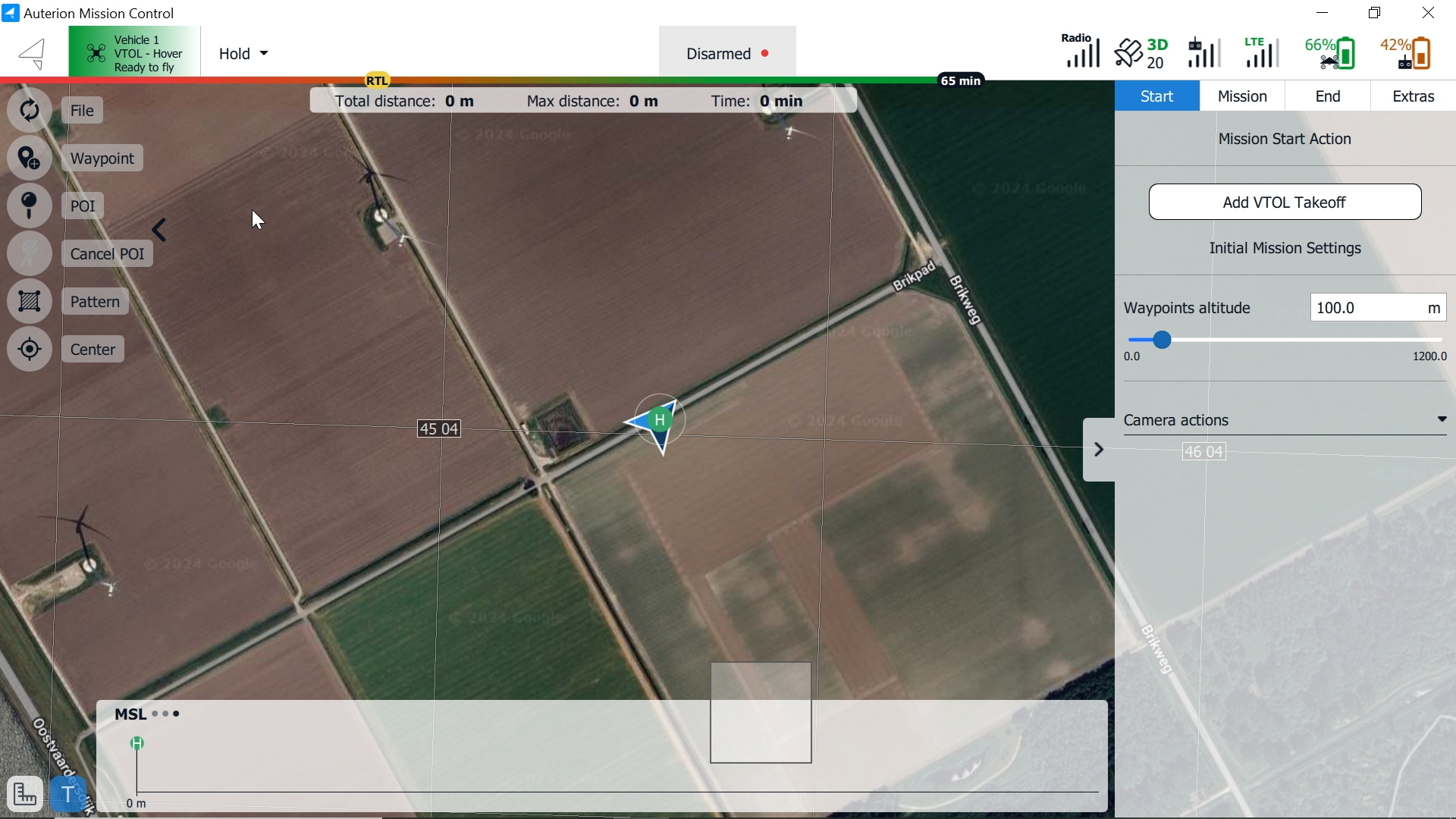Click the Pattern survey icon
Viewport: 1456px width, 819px height.
click(x=29, y=302)
